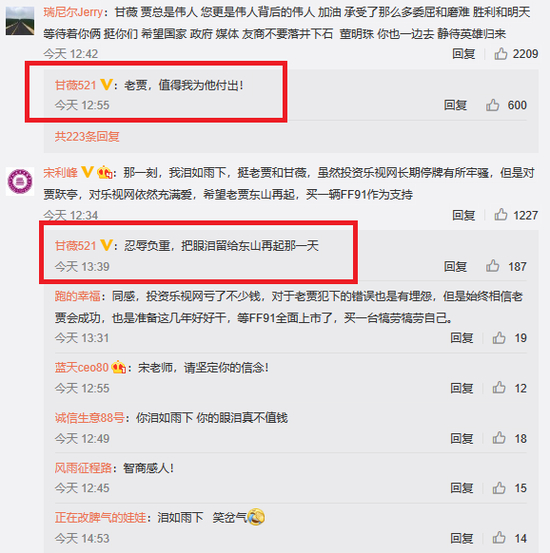The width and height of the screenshot is (550, 553).
Task: Click 宋利峰's purple circular avatar
Action: [20, 182]
